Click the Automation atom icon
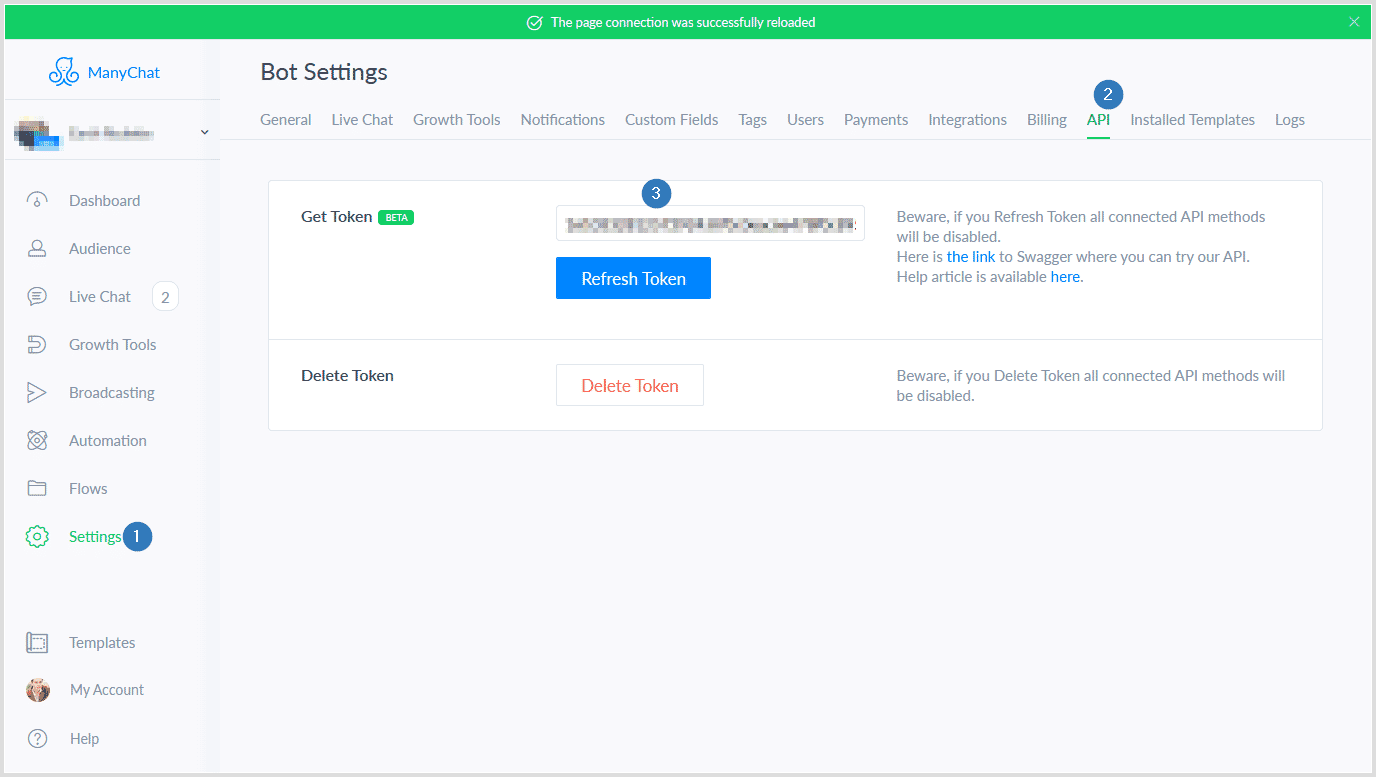1376x777 pixels. click(37, 440)
